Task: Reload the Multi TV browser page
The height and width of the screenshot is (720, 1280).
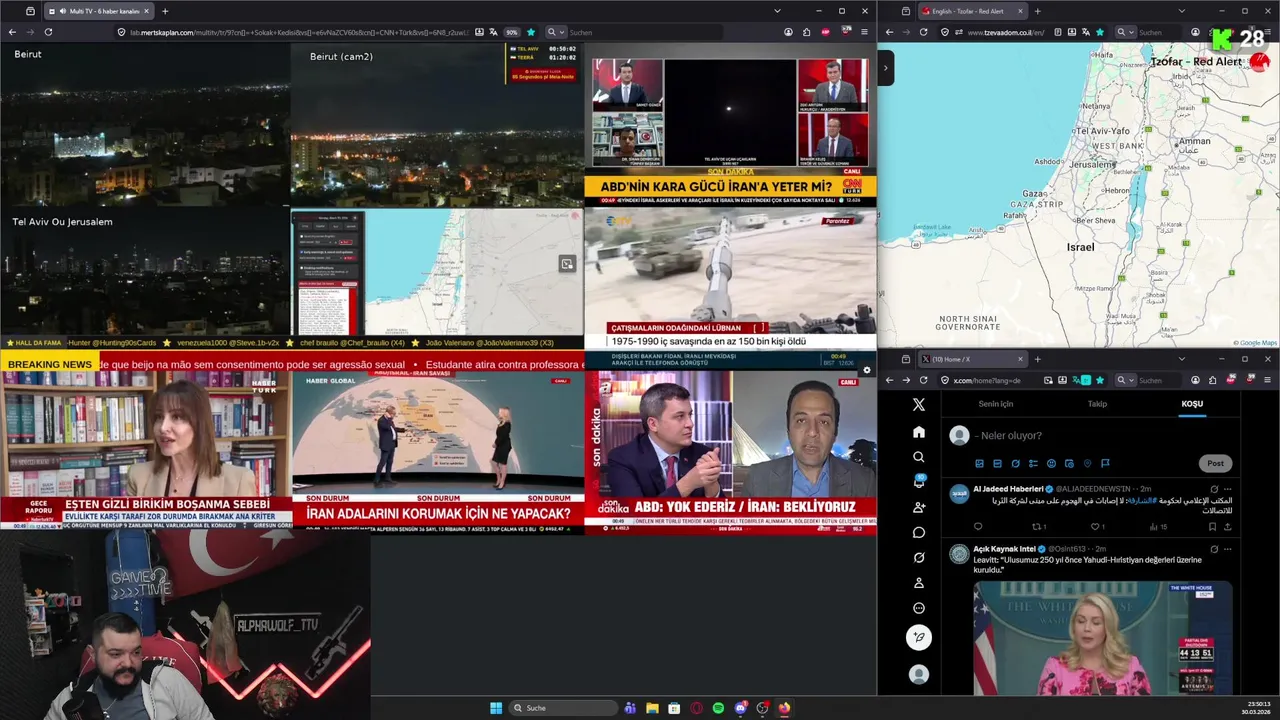Action: pos(48,32)
